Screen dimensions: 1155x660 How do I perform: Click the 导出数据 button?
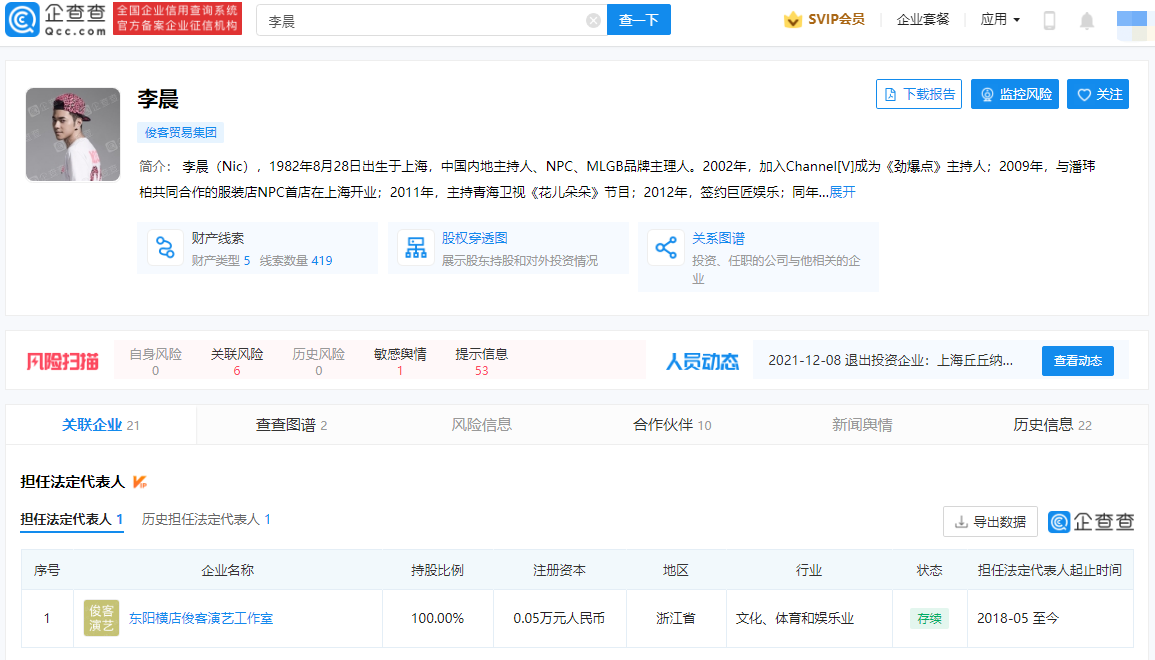pyautogui.click(x=990, y=522)
